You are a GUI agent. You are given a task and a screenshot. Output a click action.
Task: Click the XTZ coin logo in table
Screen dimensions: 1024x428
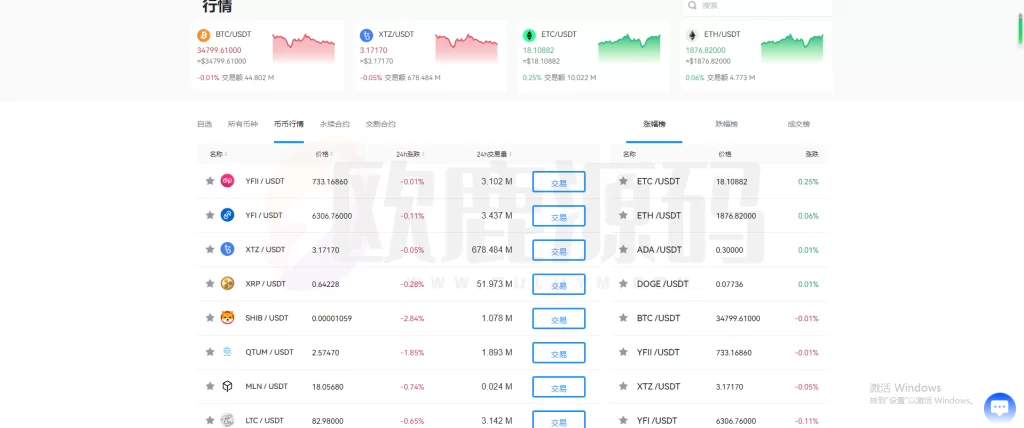(227, 249)
